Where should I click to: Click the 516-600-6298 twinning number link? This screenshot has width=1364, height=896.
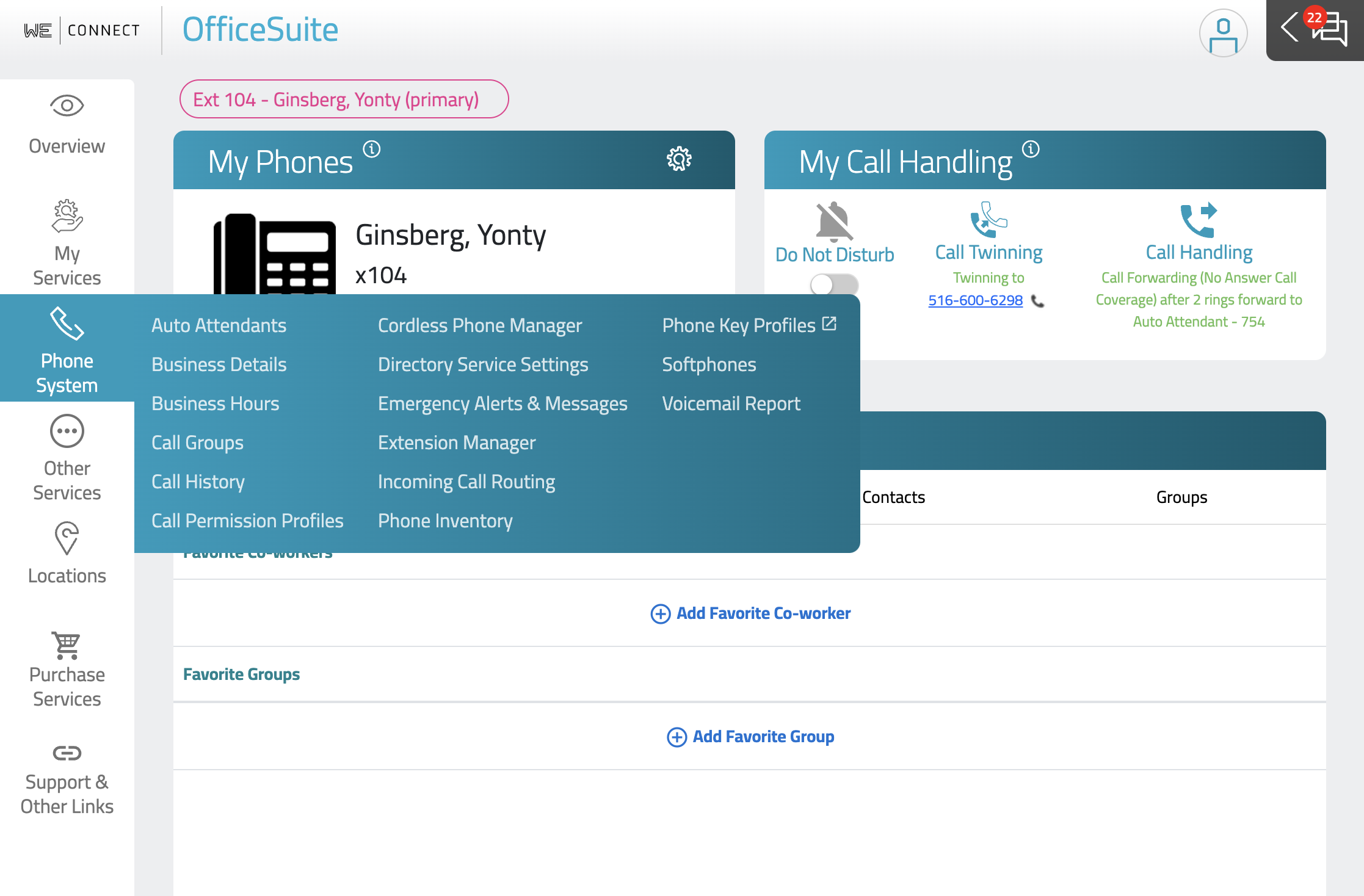pos(975,300)
